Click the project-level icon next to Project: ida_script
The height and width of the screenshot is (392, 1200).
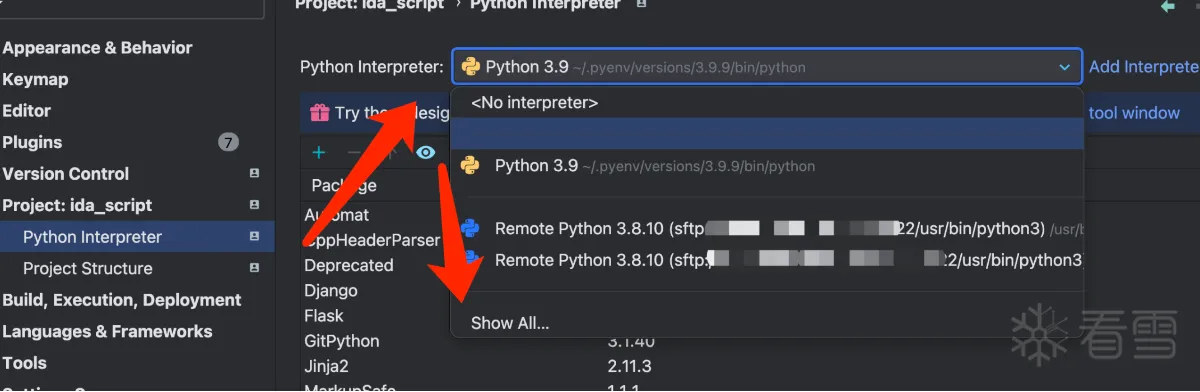click(x=254, y=205)
